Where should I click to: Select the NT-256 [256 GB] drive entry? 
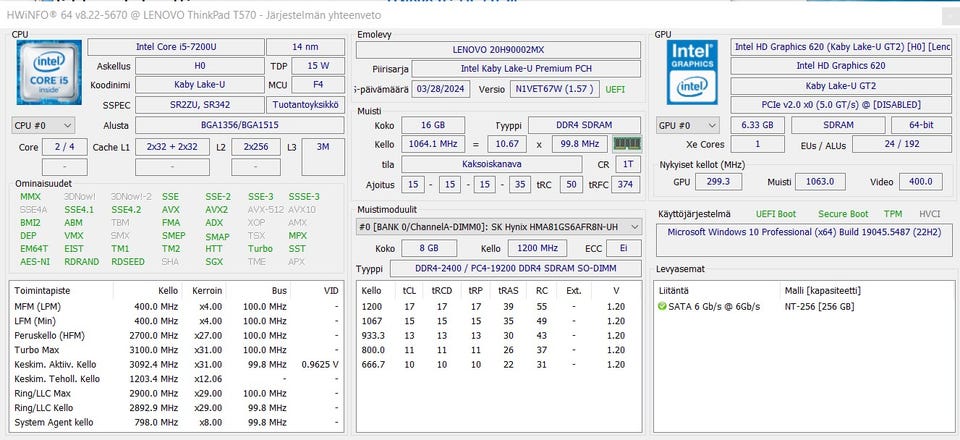point(819,307)
